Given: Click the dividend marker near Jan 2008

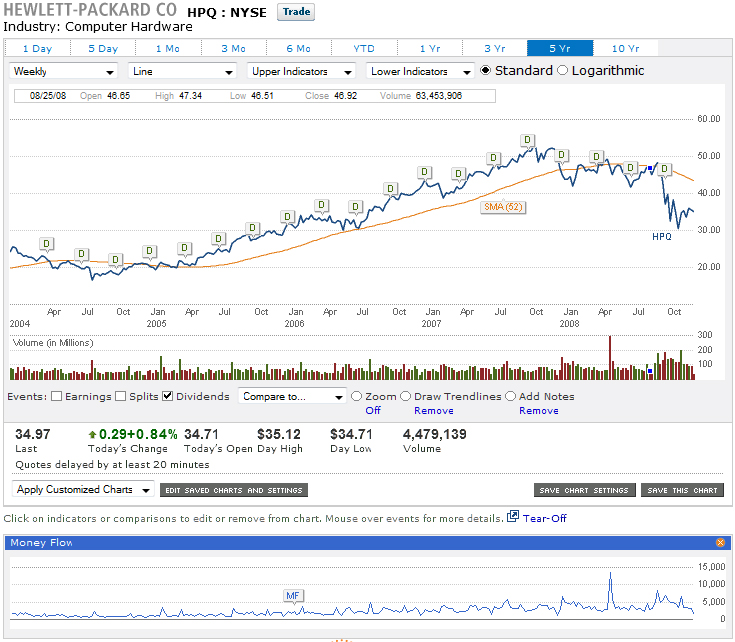Looking at the screenshot, I should pyautogui.click(x=561, y=155).
